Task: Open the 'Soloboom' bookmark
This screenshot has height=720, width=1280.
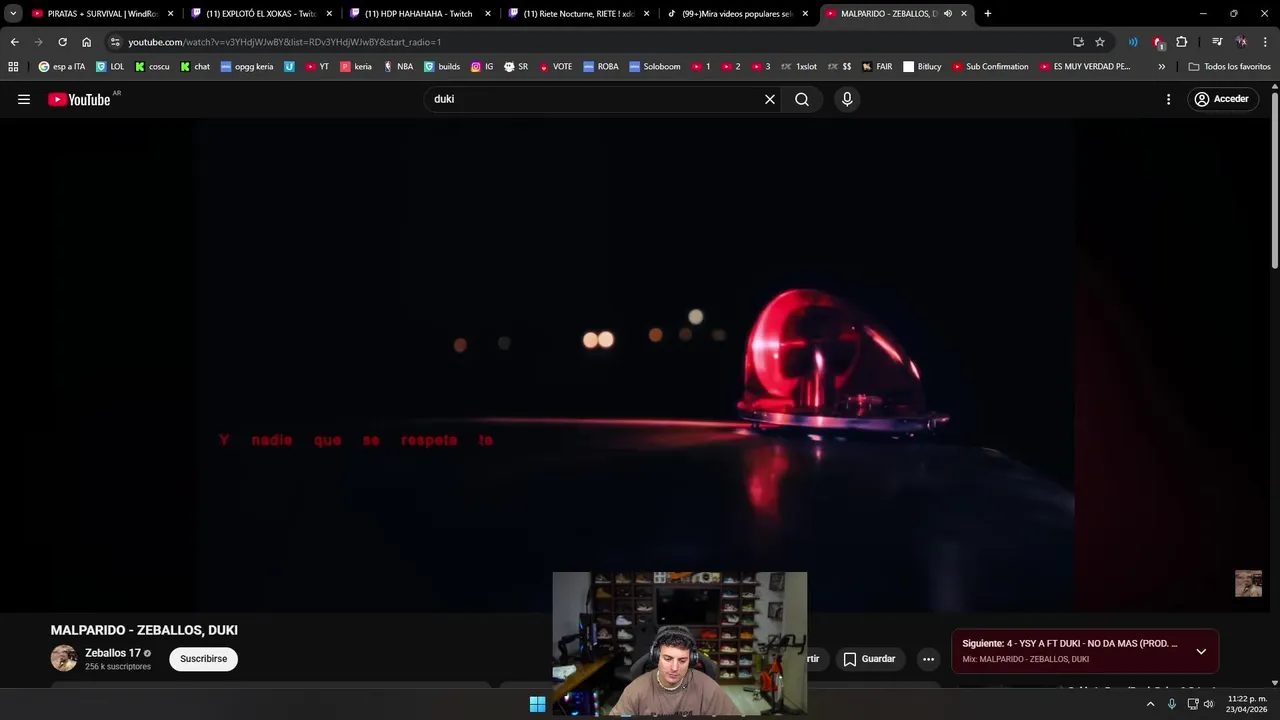Action: coord(655,67)
